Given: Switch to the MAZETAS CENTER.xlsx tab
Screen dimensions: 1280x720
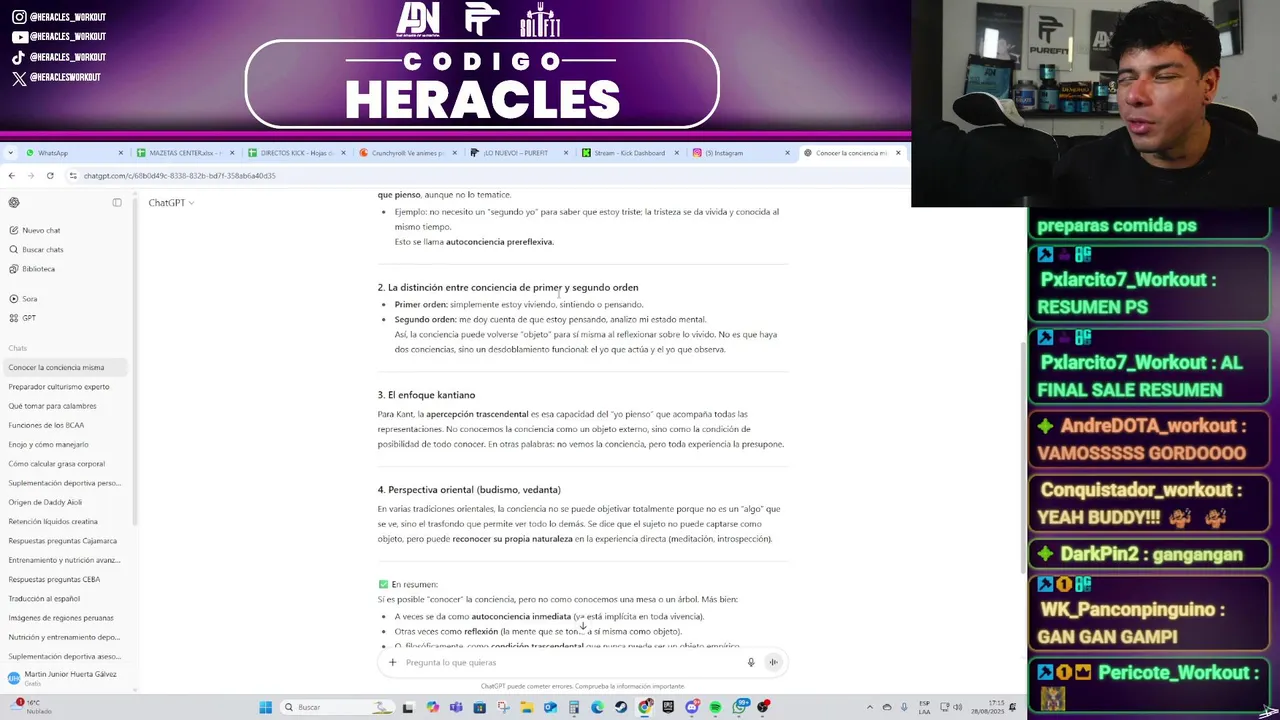Looking at the screenshot, I should [183, 153].
